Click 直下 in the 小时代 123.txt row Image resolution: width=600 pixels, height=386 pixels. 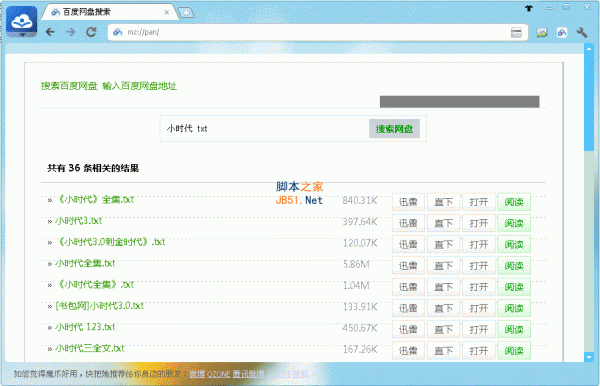pos(443,329)
